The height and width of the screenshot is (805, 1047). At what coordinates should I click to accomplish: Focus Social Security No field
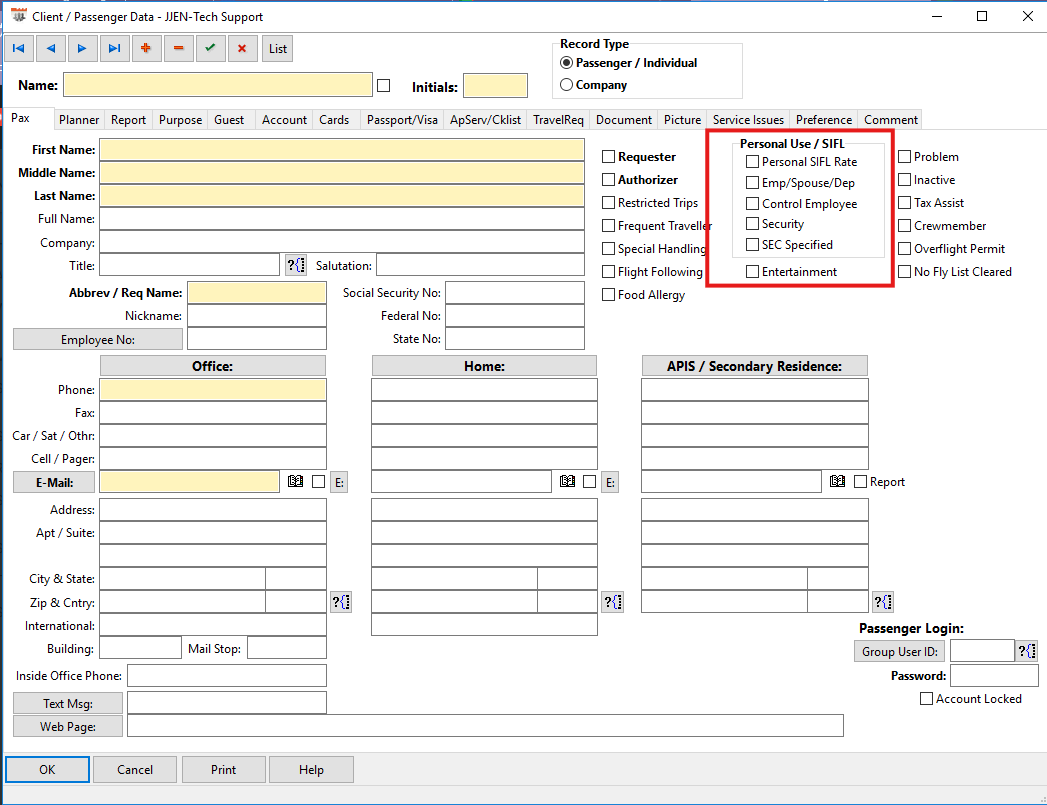point(515,292)
